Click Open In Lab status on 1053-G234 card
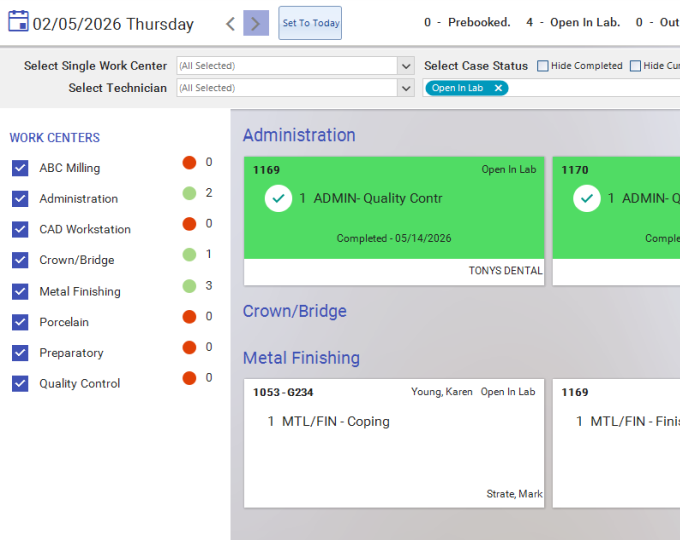Image resolution: width=680 pixels, height=540 pixels. pyautogui.click(x=508, y=392)
